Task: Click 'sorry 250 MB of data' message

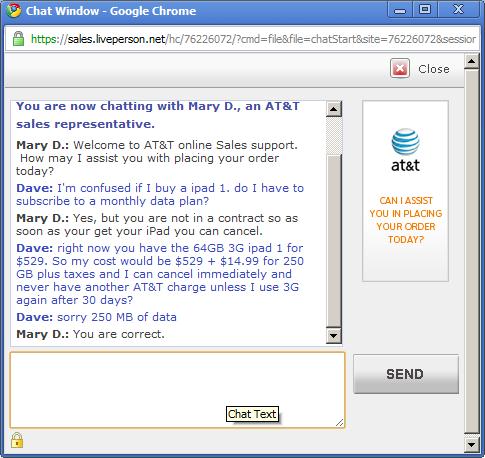Action: pos(96,317)
